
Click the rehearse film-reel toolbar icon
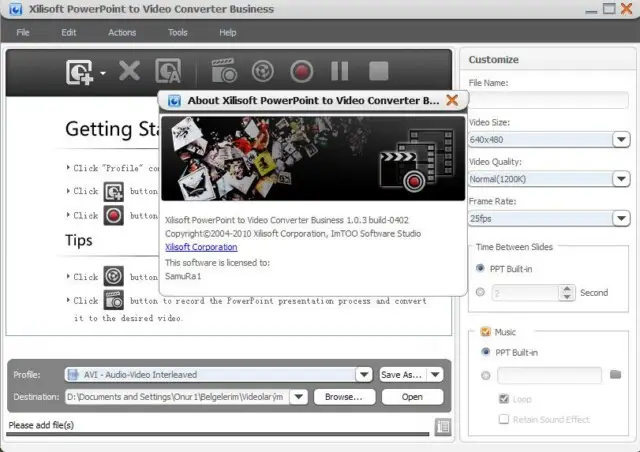[x=262, y=71]
